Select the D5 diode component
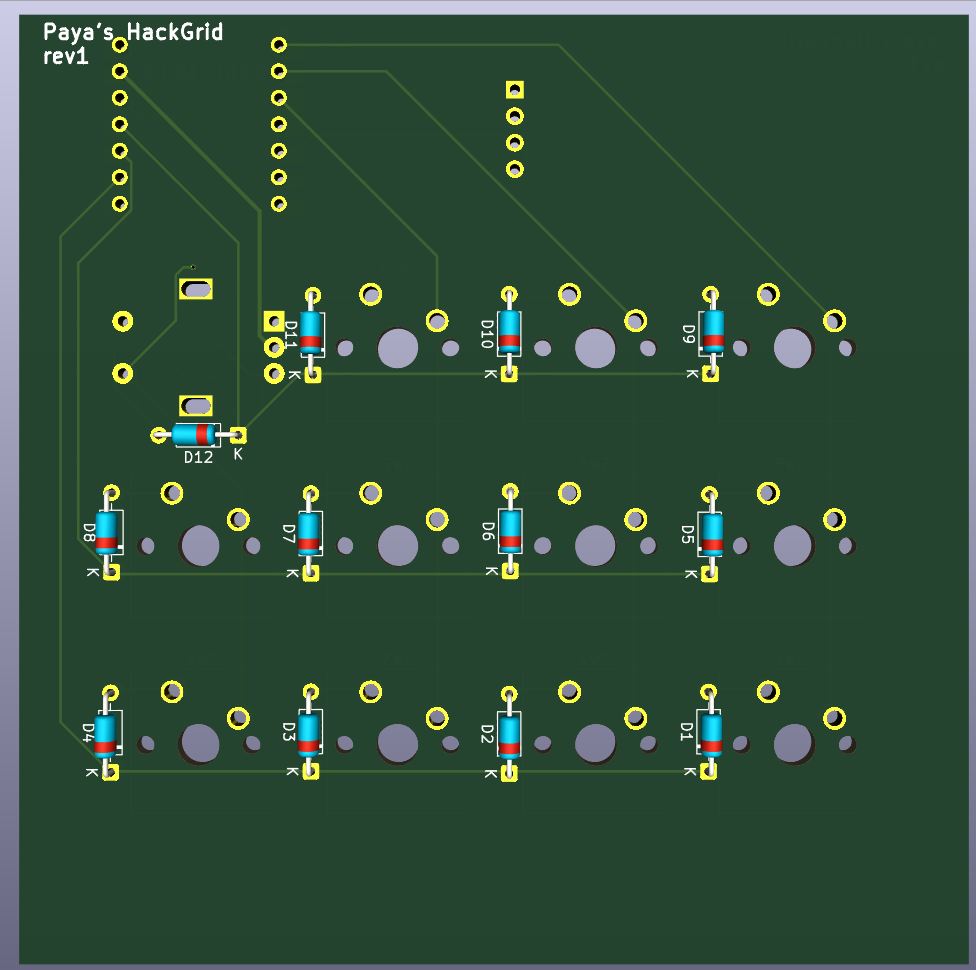Screen dimensions: 976x970 point(711,534)
